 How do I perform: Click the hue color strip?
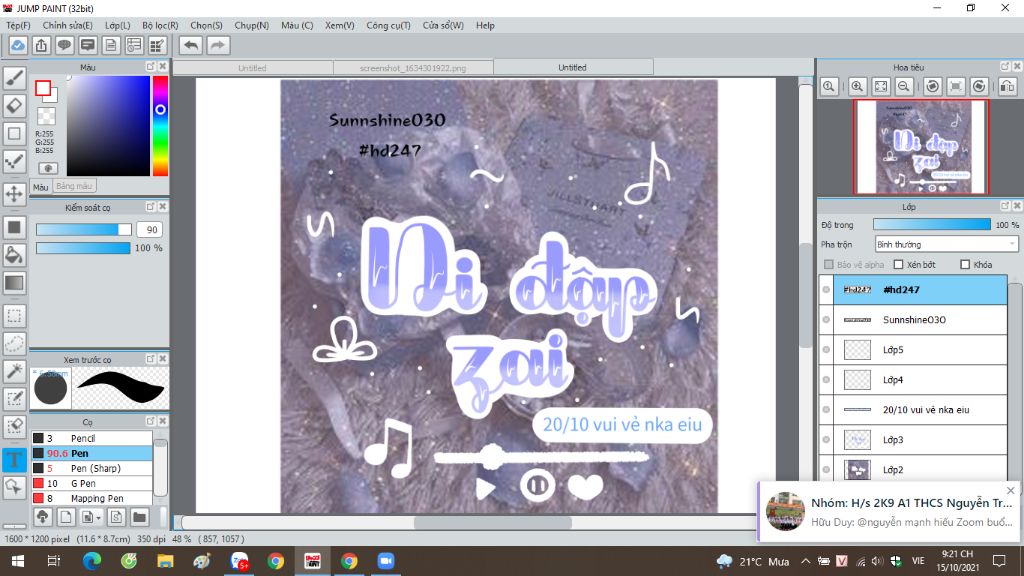click(x=161, y=125)
